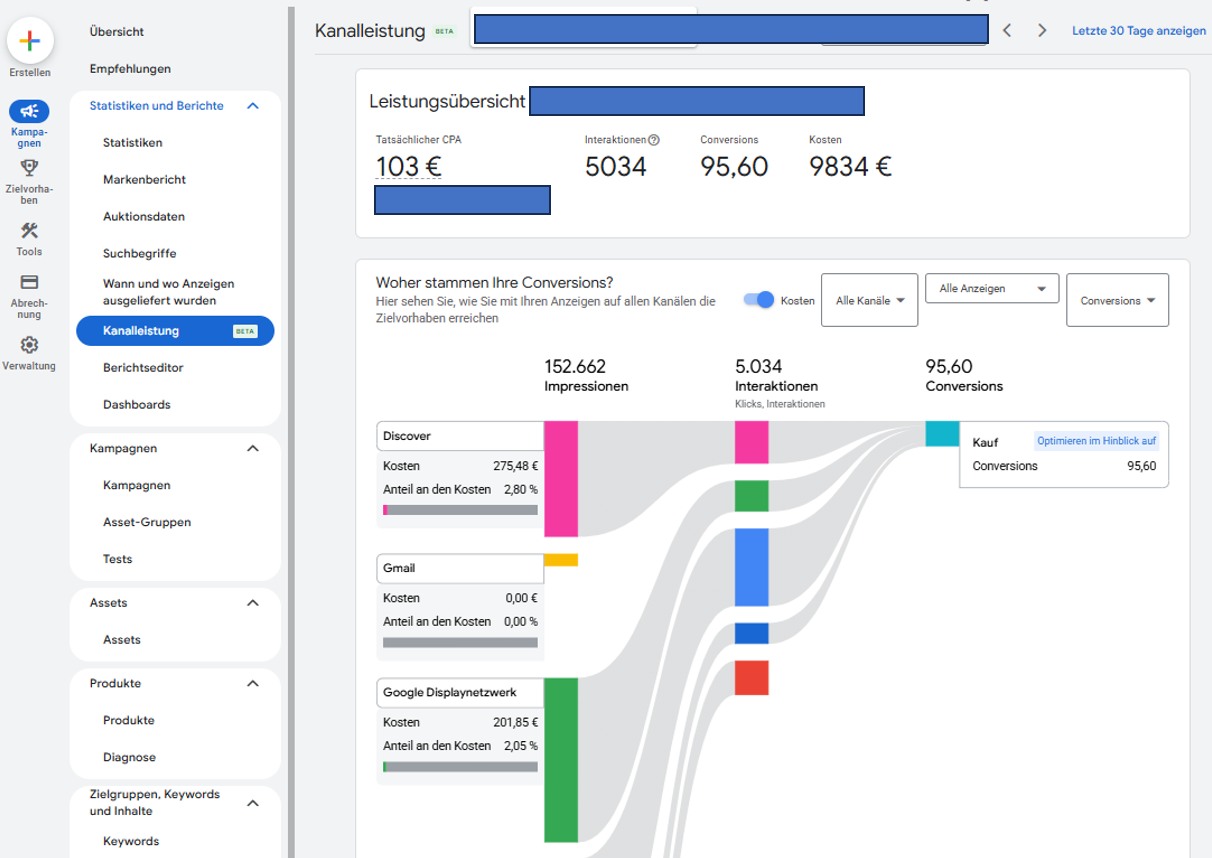Toggle the Kosten switch off
Viewport: 1212px width, 858px height.
760,300
